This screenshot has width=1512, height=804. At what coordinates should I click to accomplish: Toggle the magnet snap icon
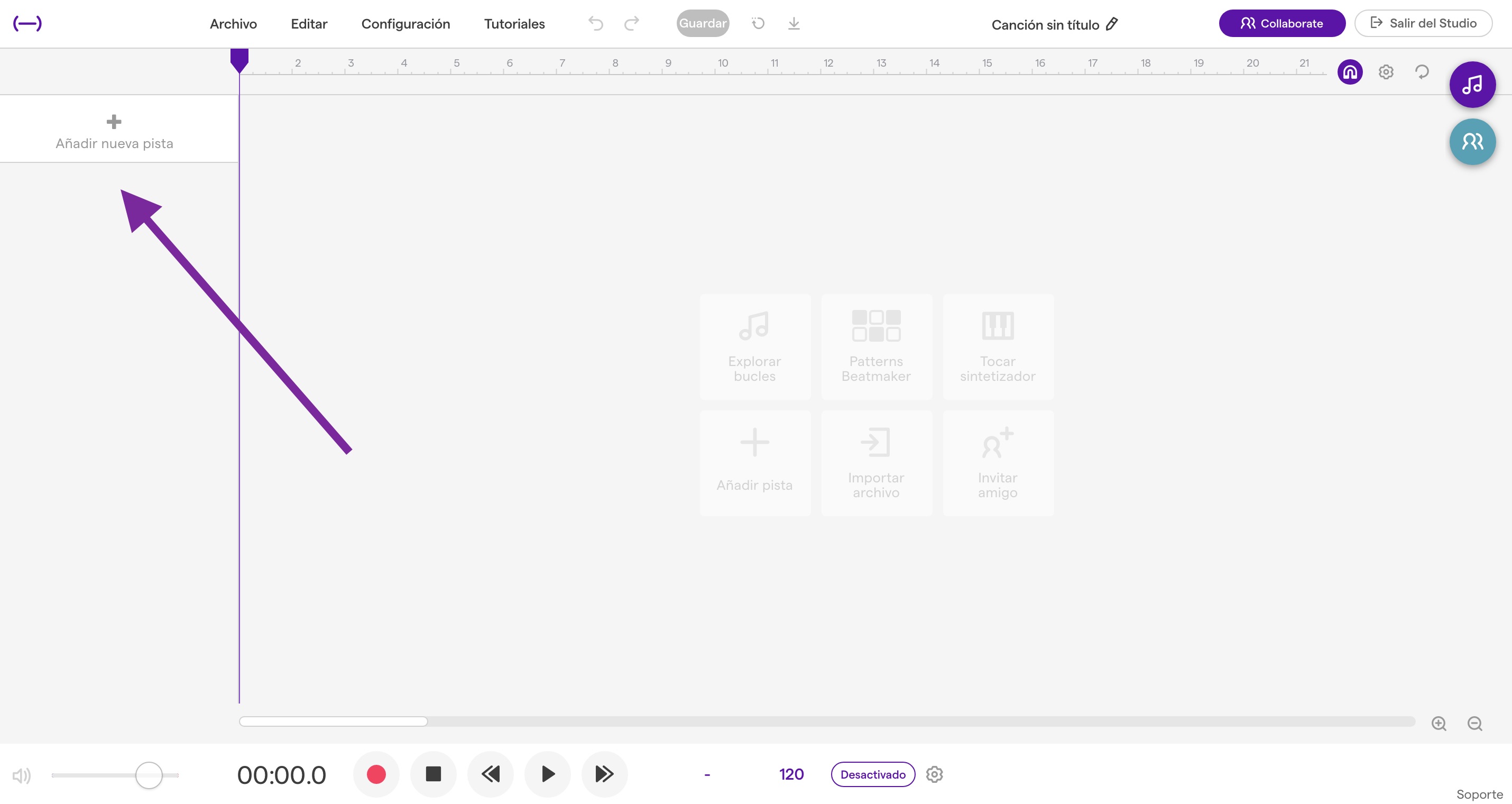pyautogui.click(x=1349, y=71)
